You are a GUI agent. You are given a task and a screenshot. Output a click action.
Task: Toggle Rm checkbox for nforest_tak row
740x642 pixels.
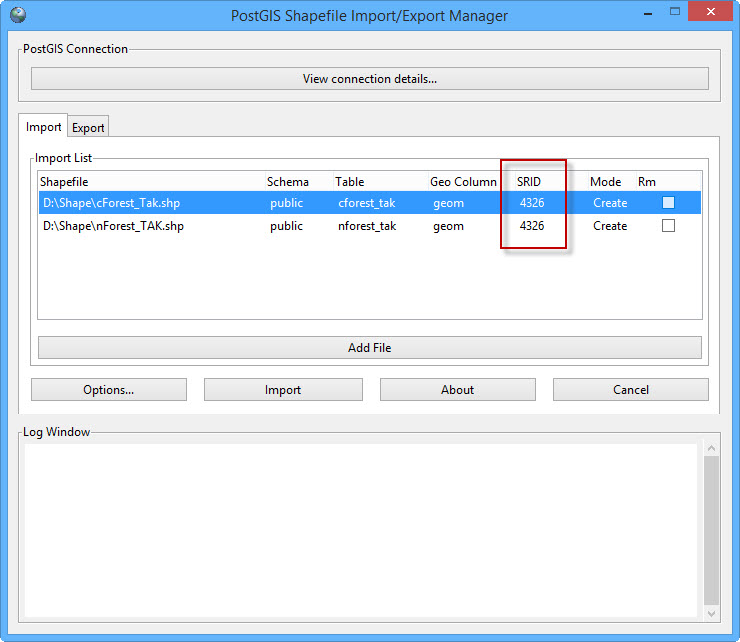668,226
